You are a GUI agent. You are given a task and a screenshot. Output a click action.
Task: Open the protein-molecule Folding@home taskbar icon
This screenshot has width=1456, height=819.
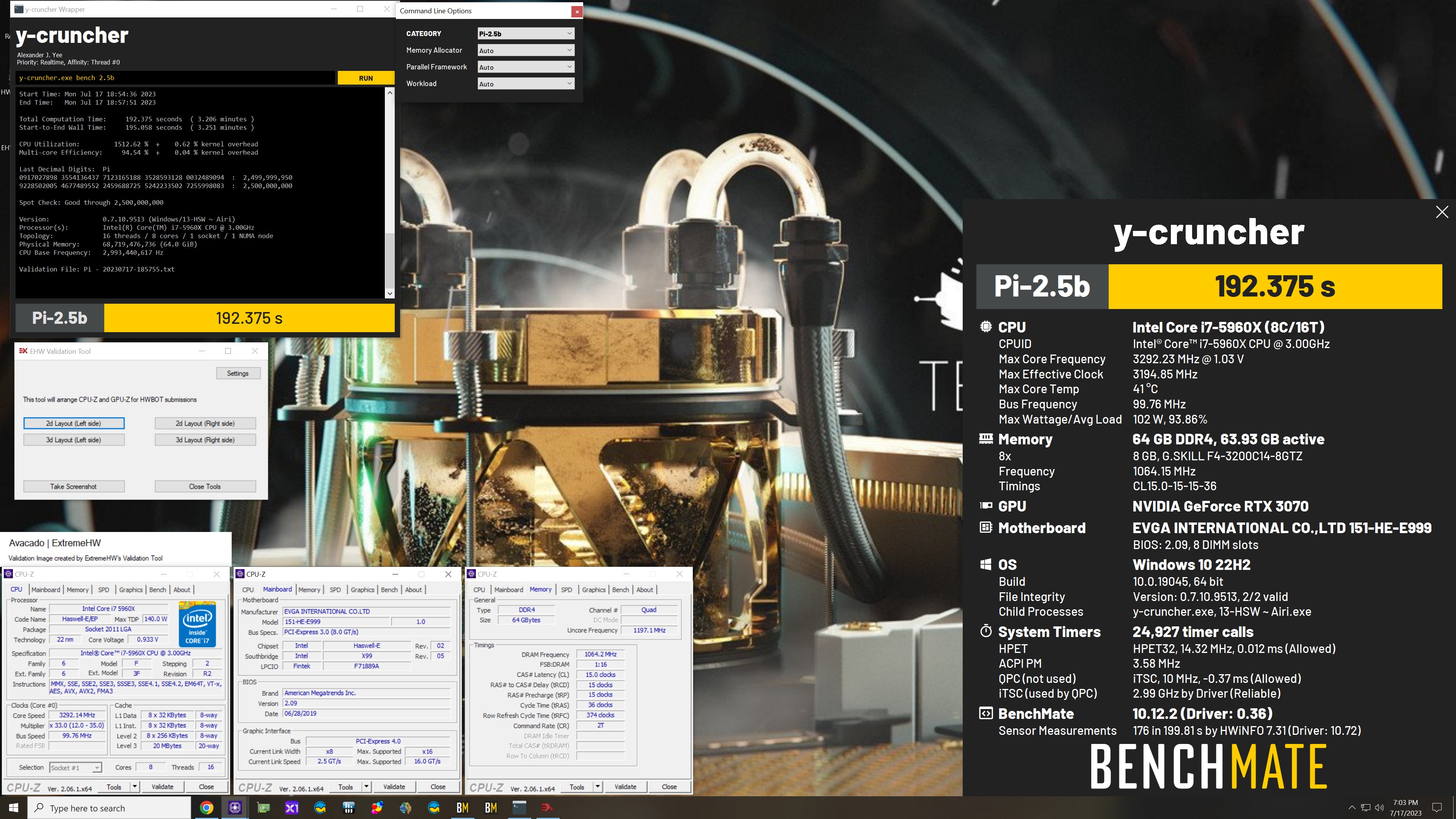pyautogui.click(x=405, y=808)
